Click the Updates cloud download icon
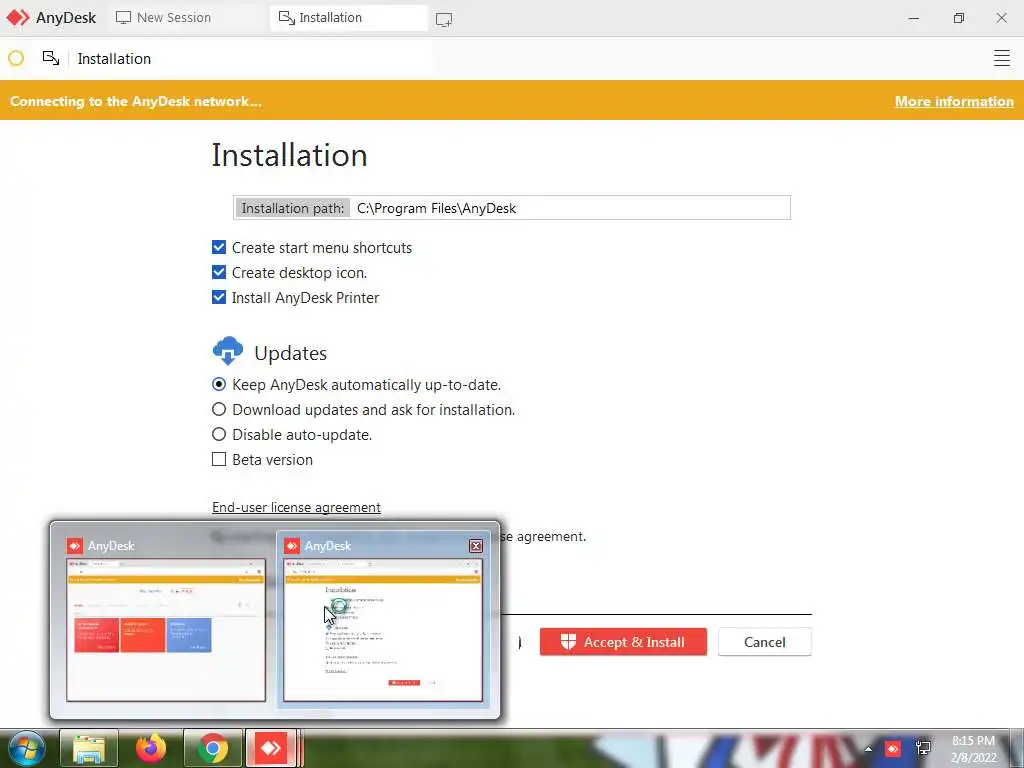Screen dimensions: 1024x768 click(x=228, y=351)
